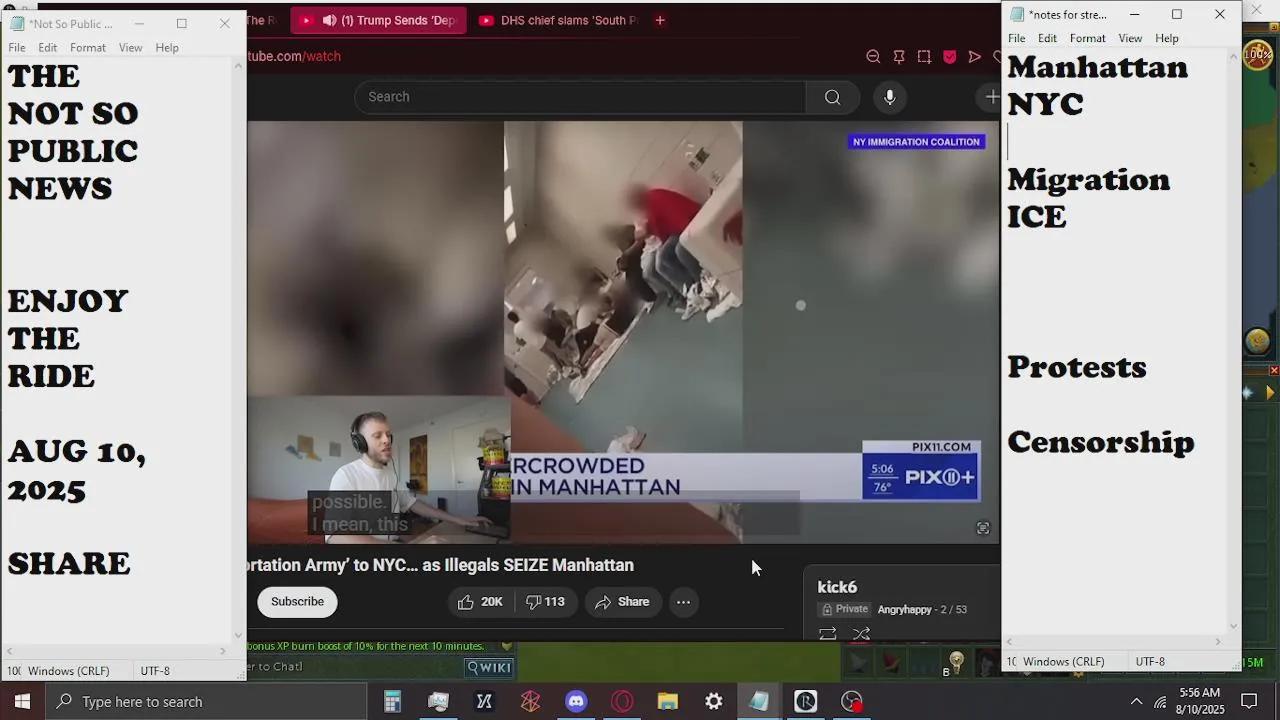1280x720 pixels.
Task: Click 'Protests' text in notes window
Action: 1077,367
